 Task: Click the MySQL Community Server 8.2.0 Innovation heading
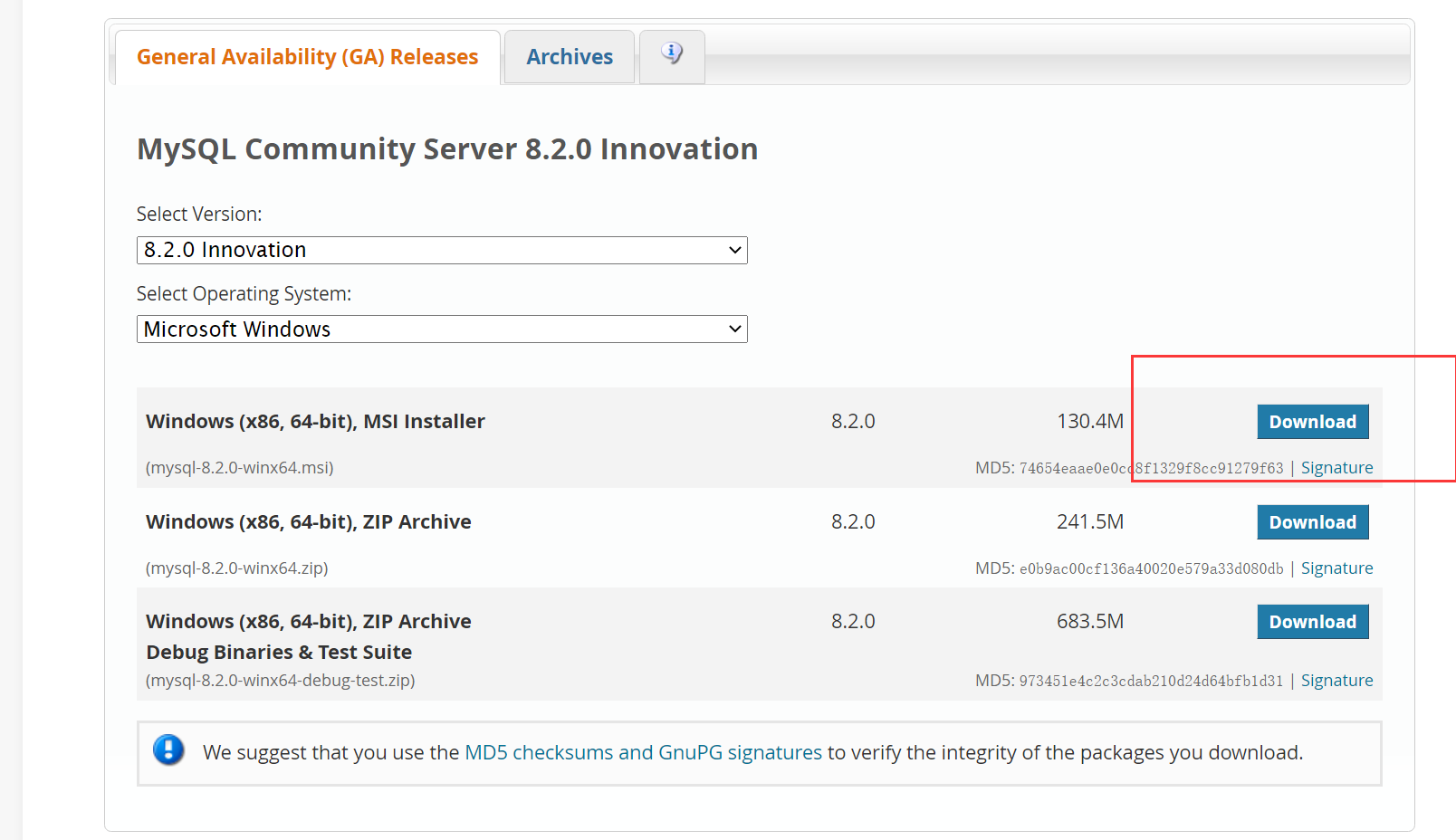[x=447, y=149]
